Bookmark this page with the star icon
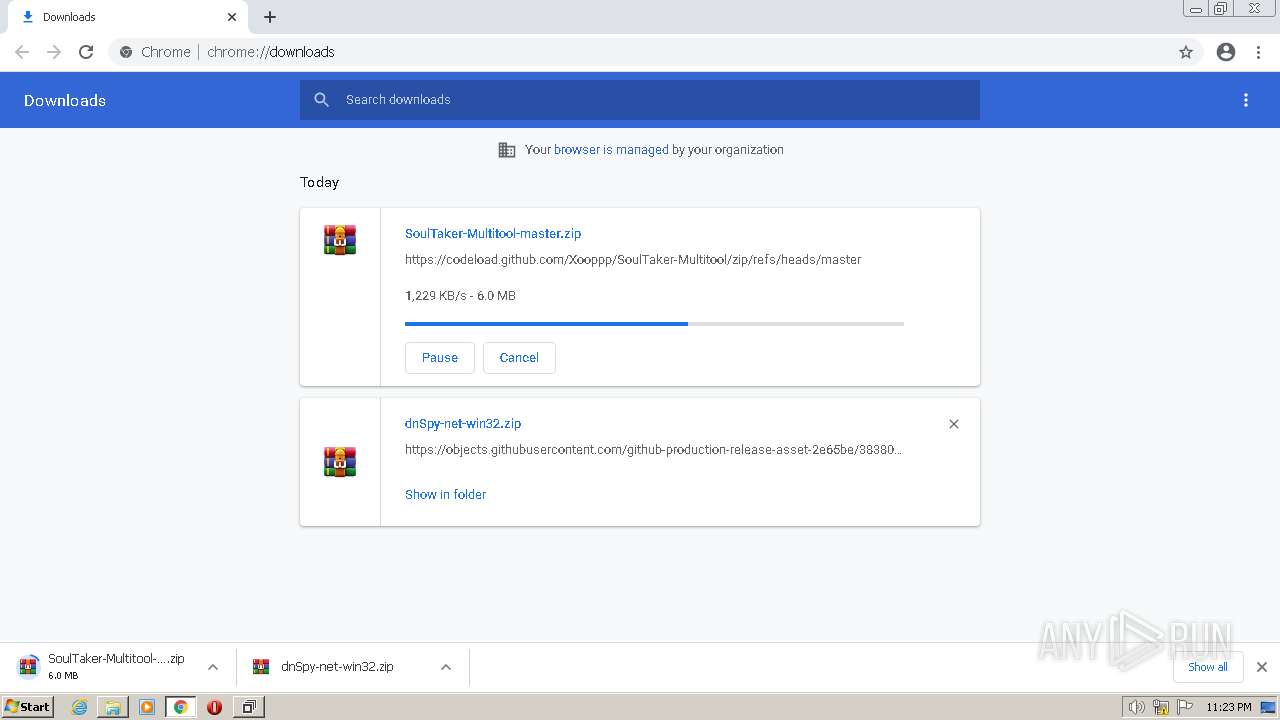1280x720 pixels. [x=1186, y=52]
